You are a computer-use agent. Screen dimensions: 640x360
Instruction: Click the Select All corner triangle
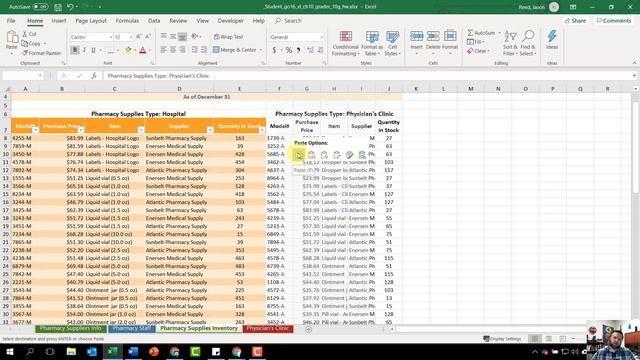click(x=7, y=89)
